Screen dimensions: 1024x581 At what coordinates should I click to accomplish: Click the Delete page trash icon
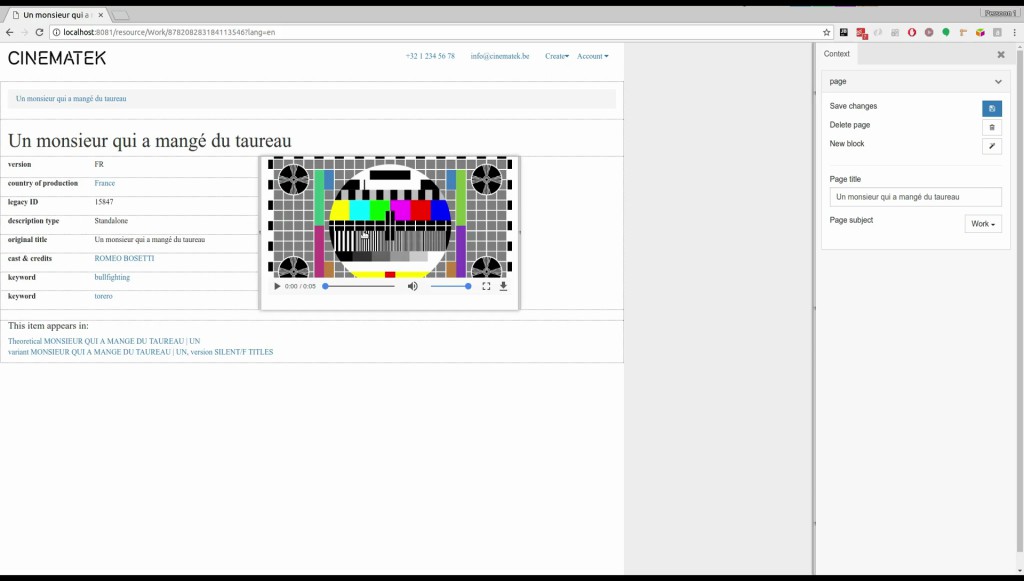(x=991, y=127)
